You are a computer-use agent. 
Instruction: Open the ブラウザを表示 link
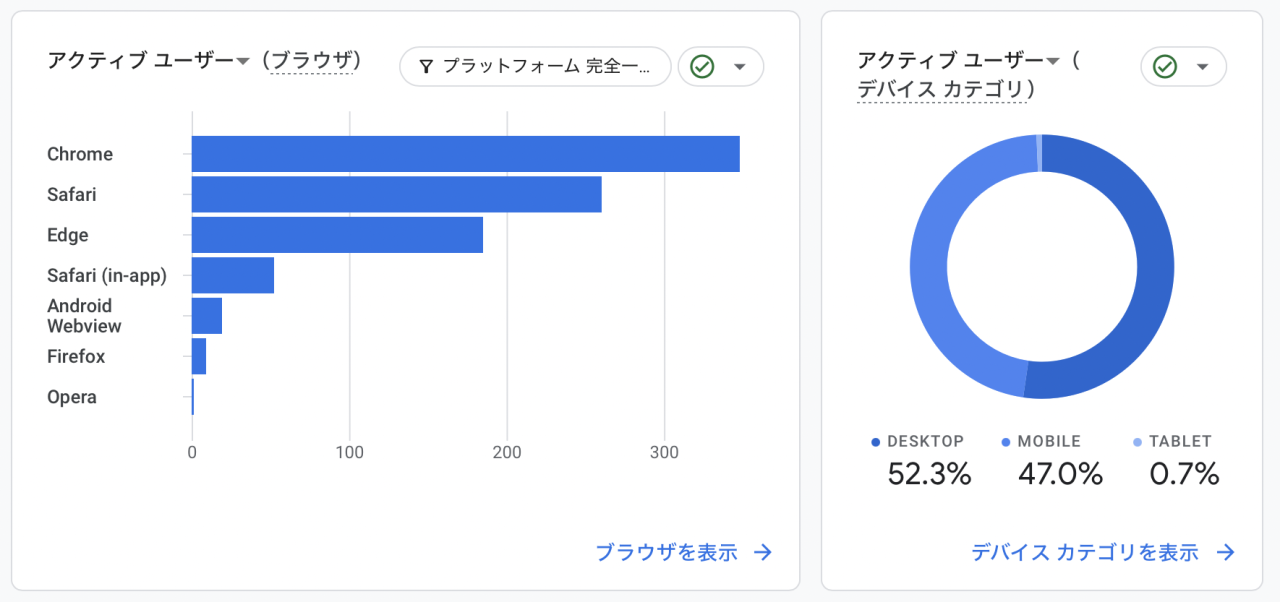point(666,552)
